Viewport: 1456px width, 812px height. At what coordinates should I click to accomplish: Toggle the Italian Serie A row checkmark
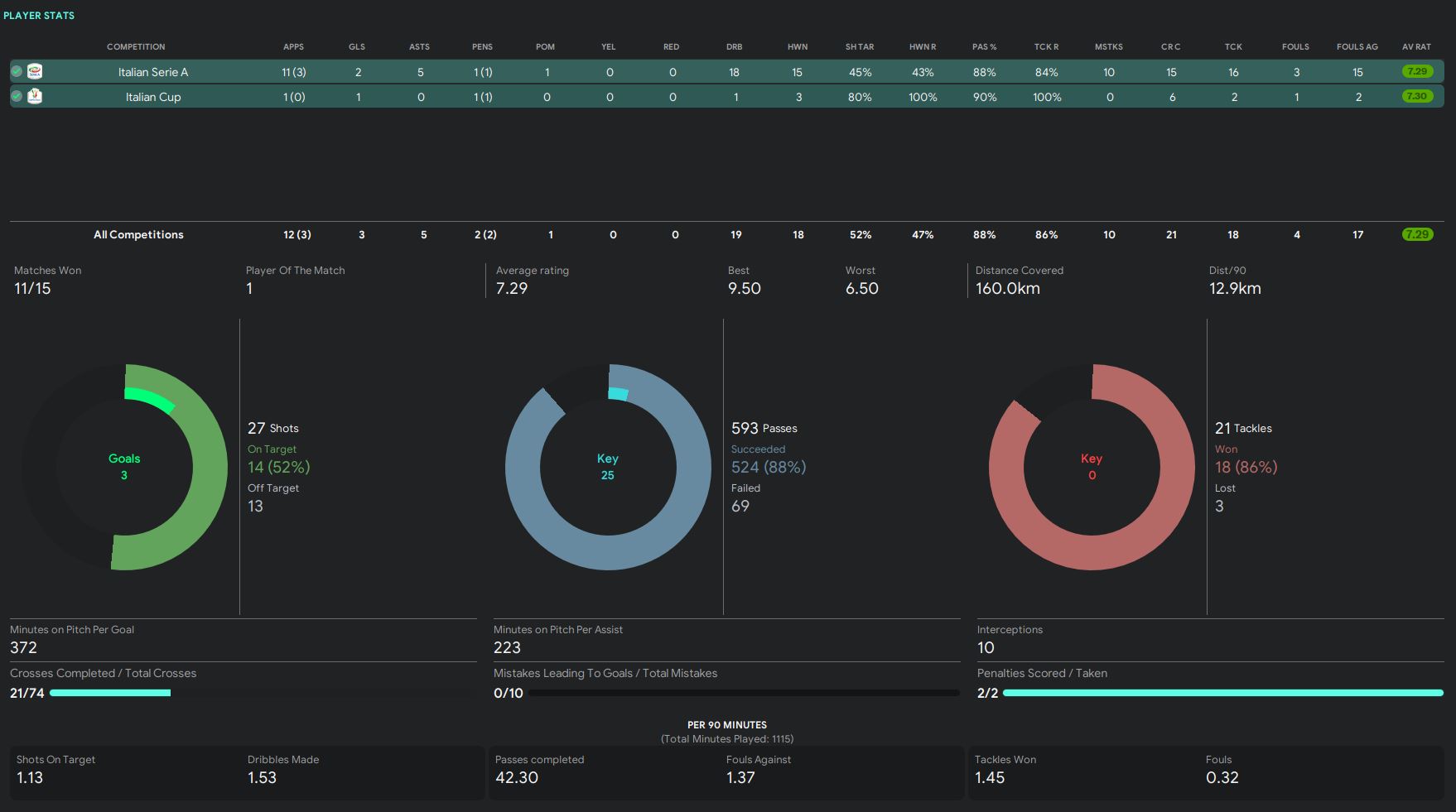17,72
